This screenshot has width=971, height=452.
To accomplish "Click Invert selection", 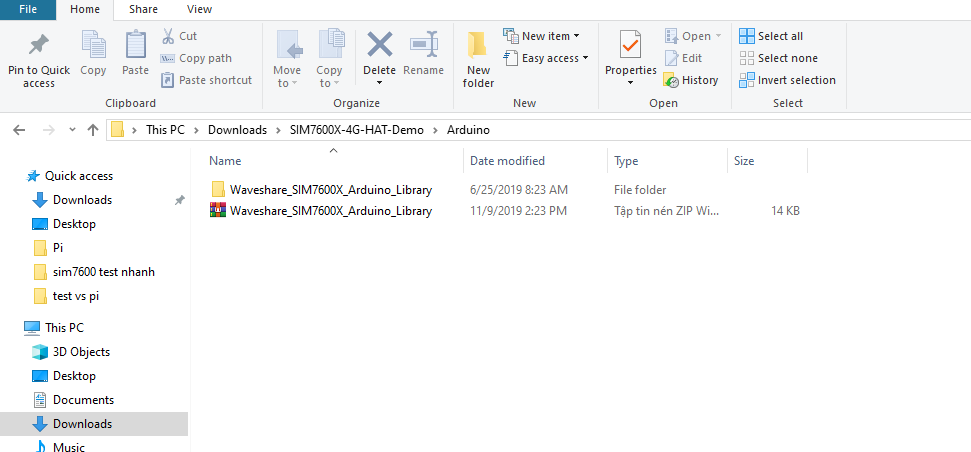I will tap(788, 80).
